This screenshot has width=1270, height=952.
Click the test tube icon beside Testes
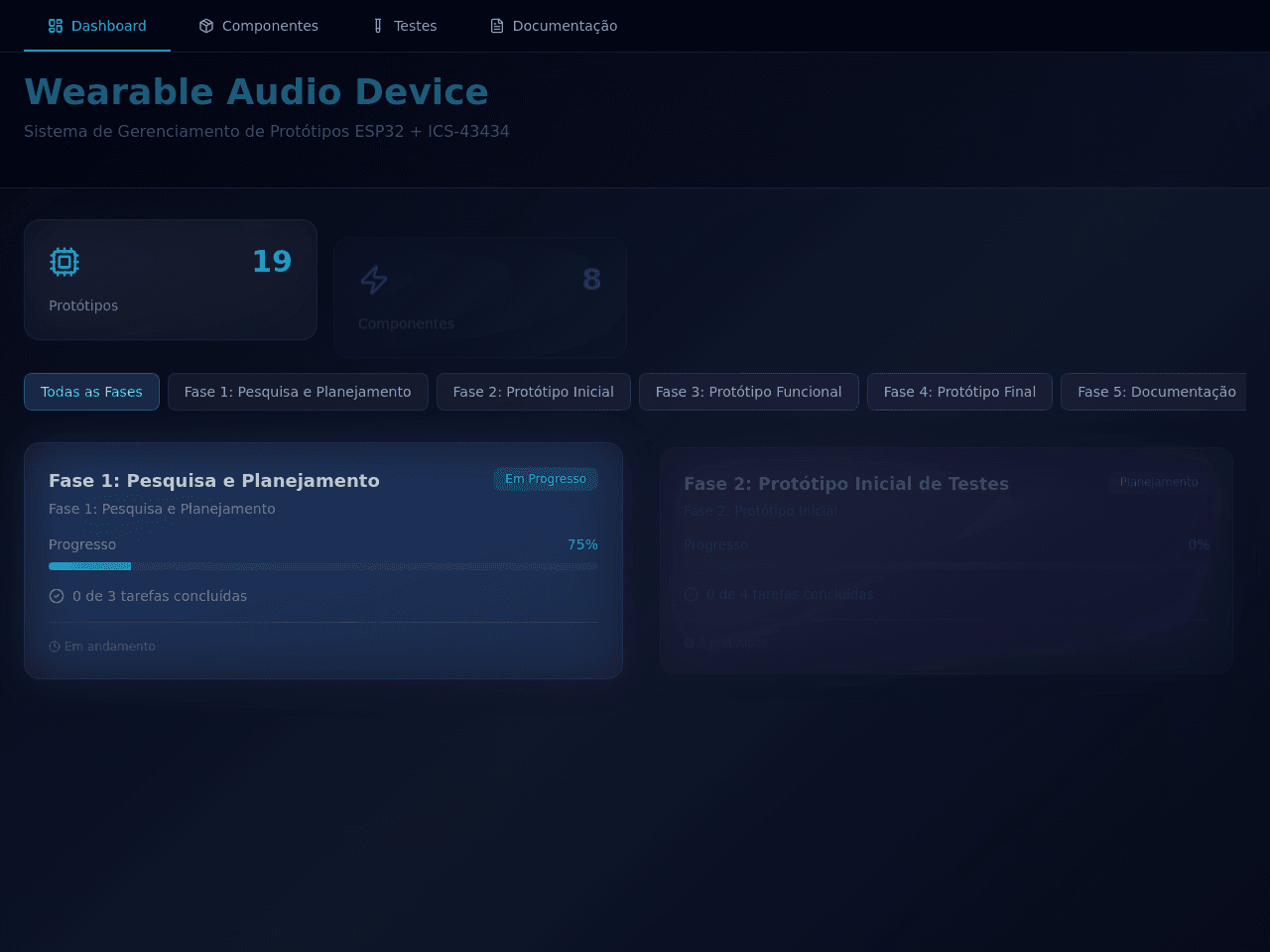pos(378,26)
